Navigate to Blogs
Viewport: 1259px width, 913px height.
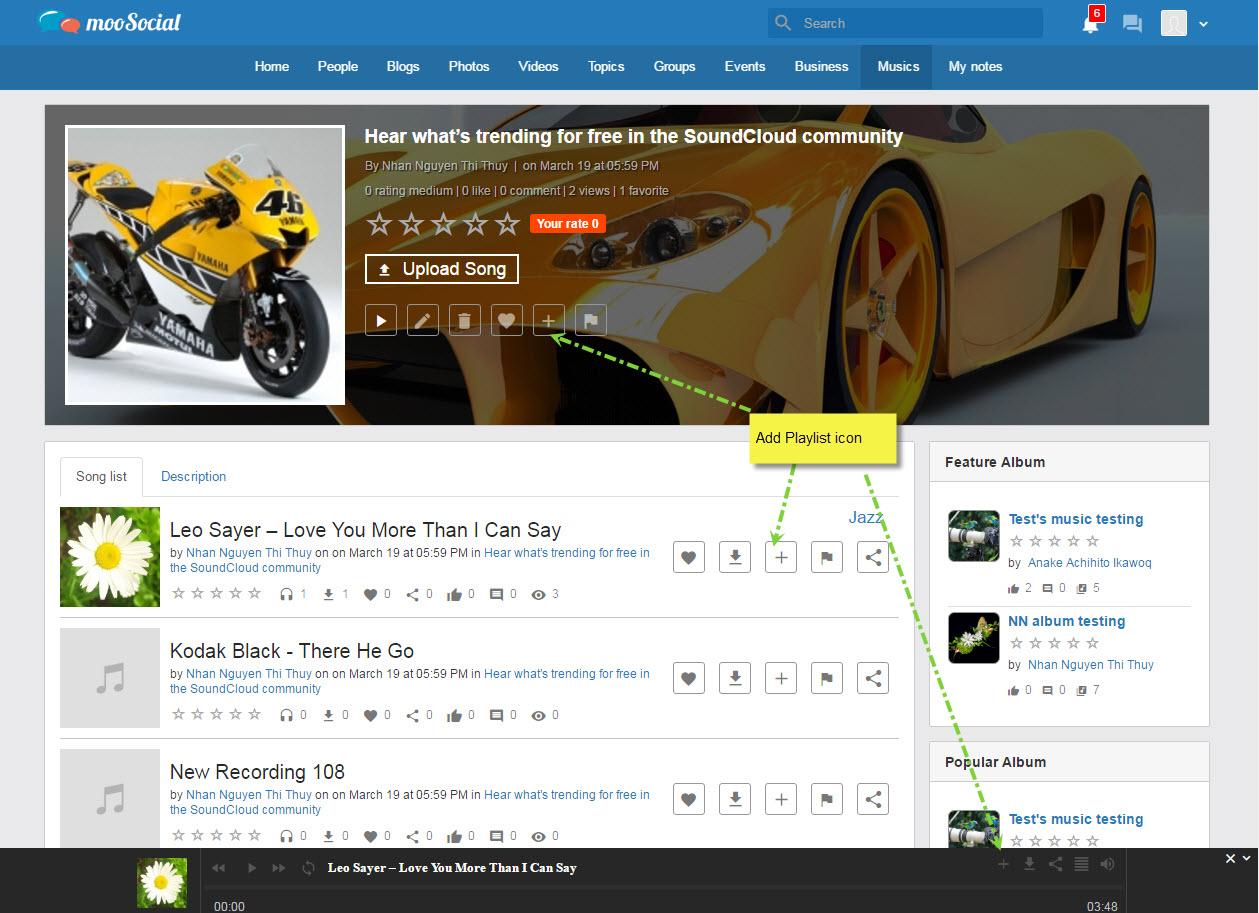pos(403,67)
